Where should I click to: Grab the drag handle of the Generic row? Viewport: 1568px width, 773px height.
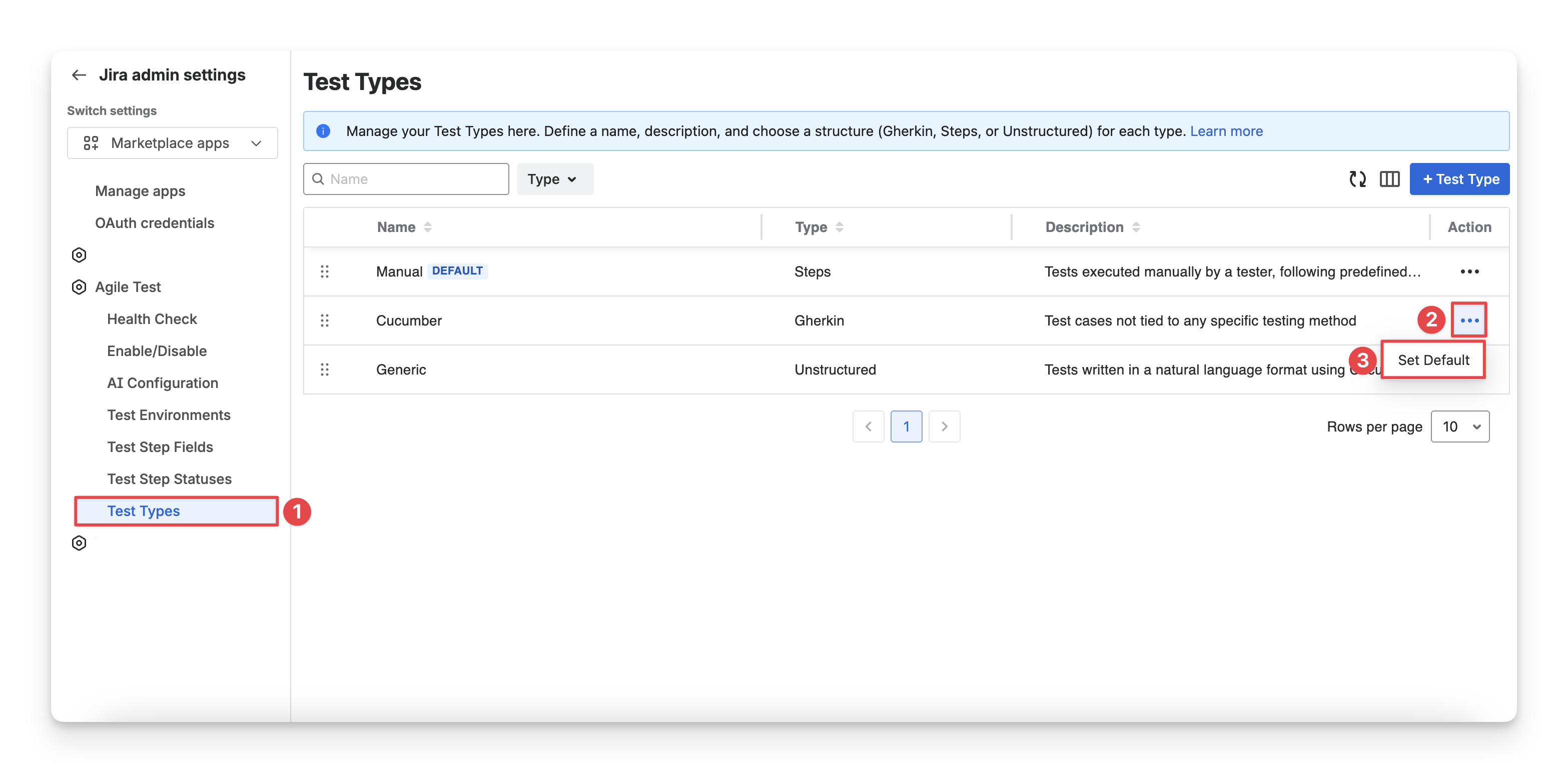click(x=324, y=369)
